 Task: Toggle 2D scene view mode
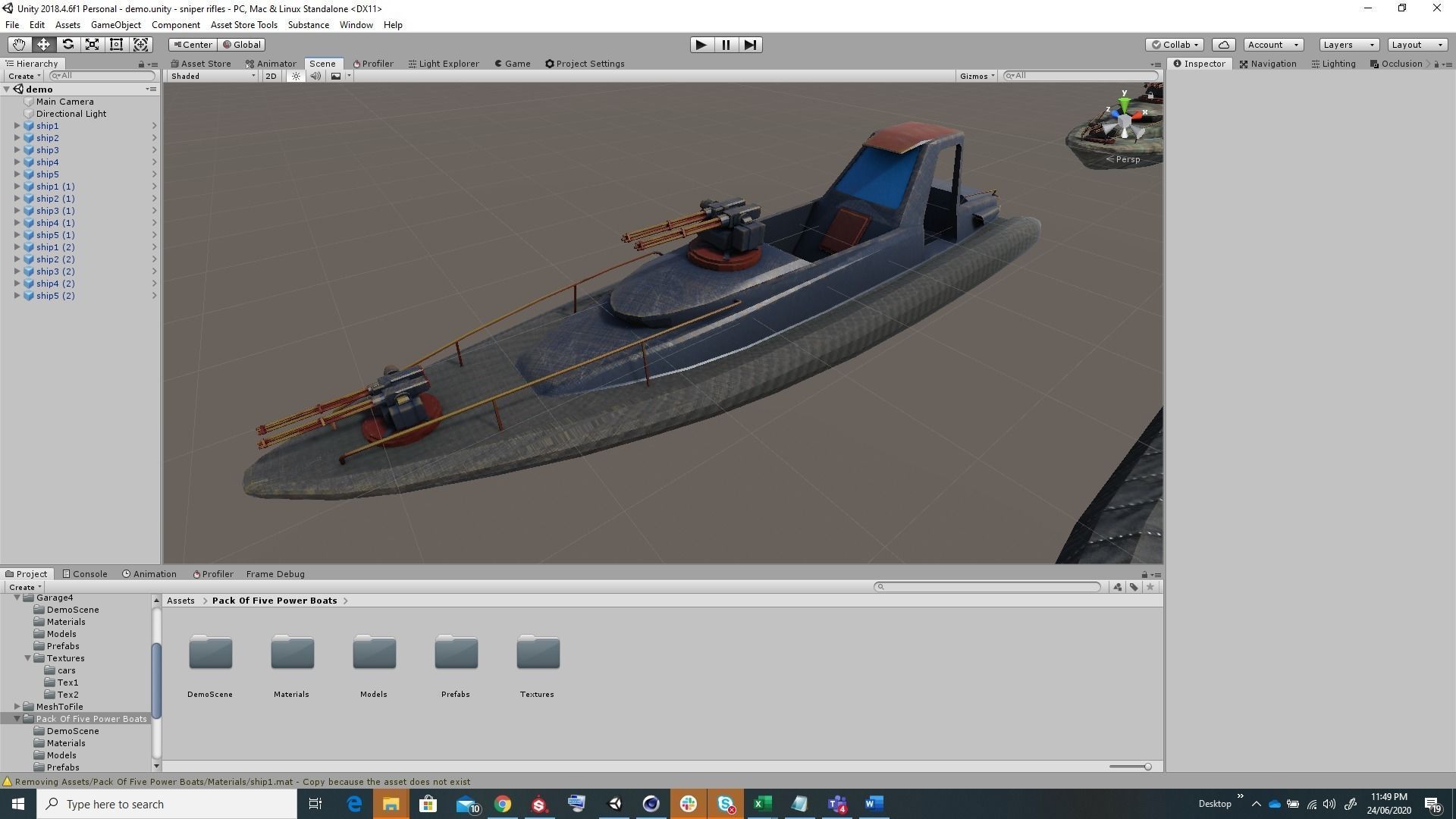271,76
